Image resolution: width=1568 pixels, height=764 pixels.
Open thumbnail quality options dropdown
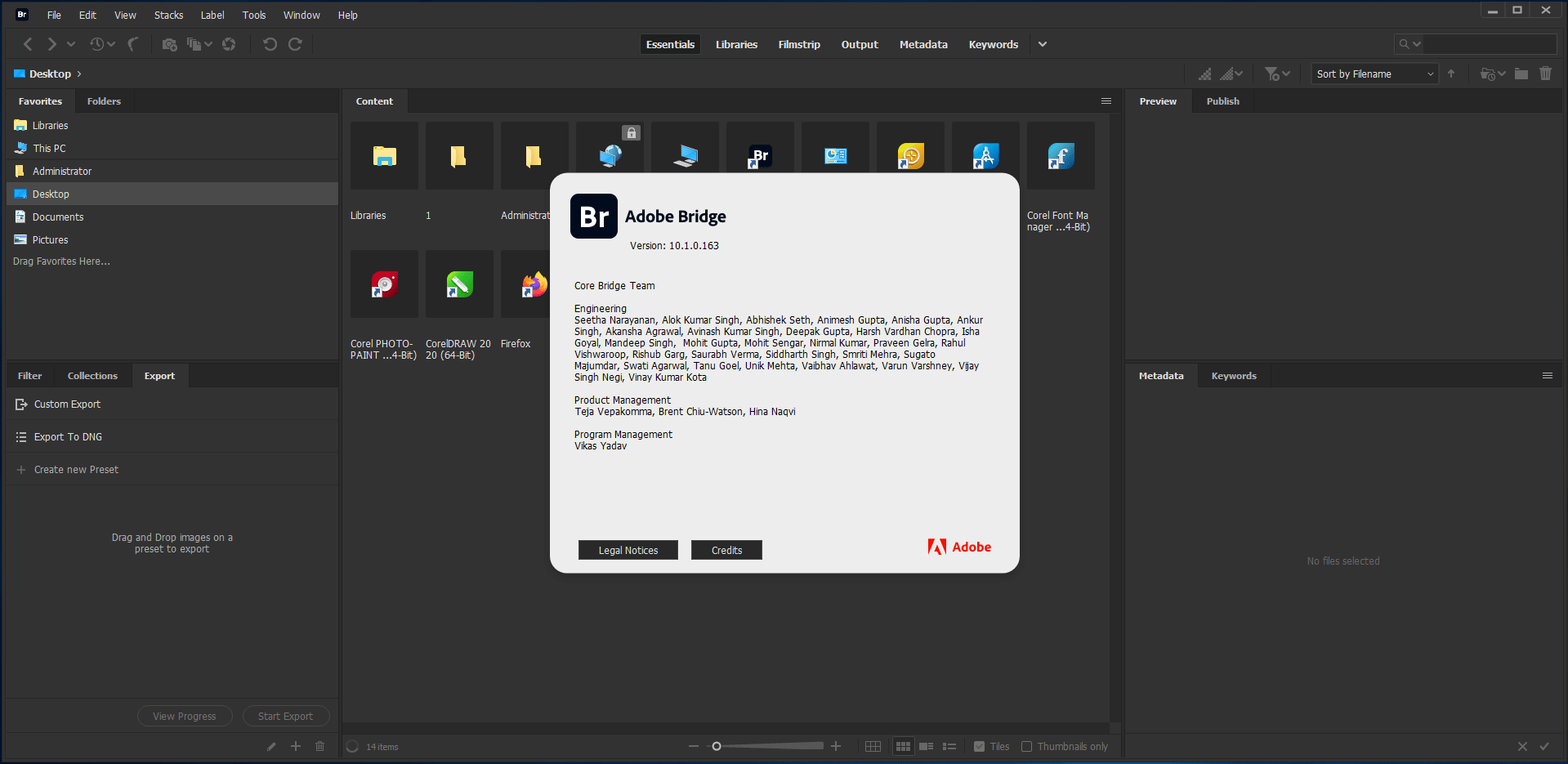(x=1231, y=74)
